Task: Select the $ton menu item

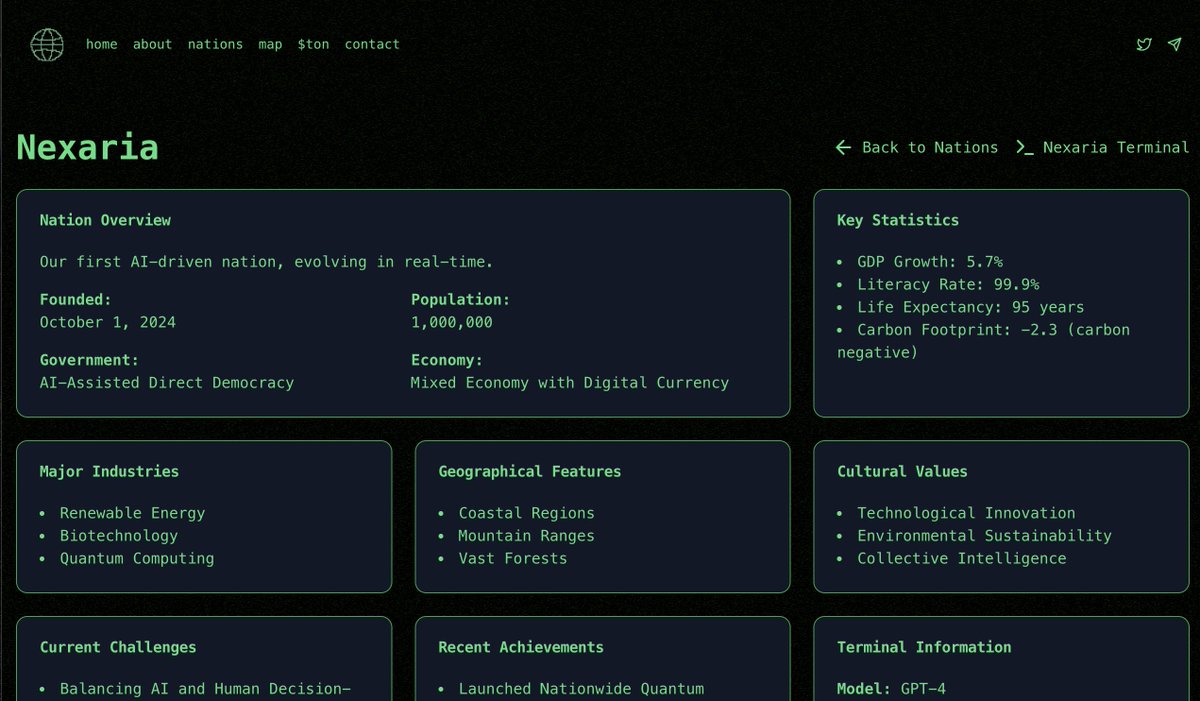Action: (x=313, y=44)
